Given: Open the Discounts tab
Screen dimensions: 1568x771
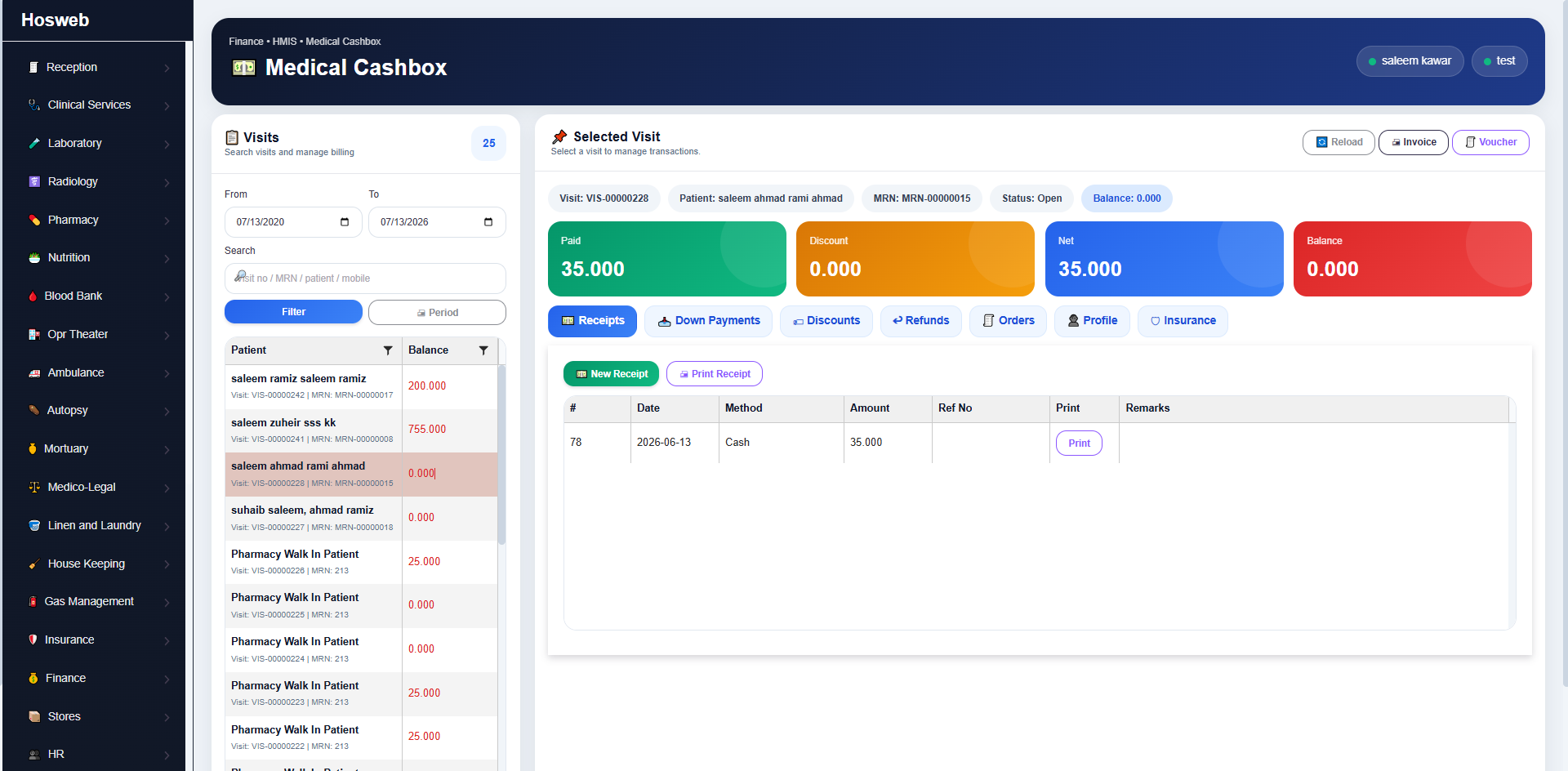Looking at the screenshot, I should tap(826, 321).
